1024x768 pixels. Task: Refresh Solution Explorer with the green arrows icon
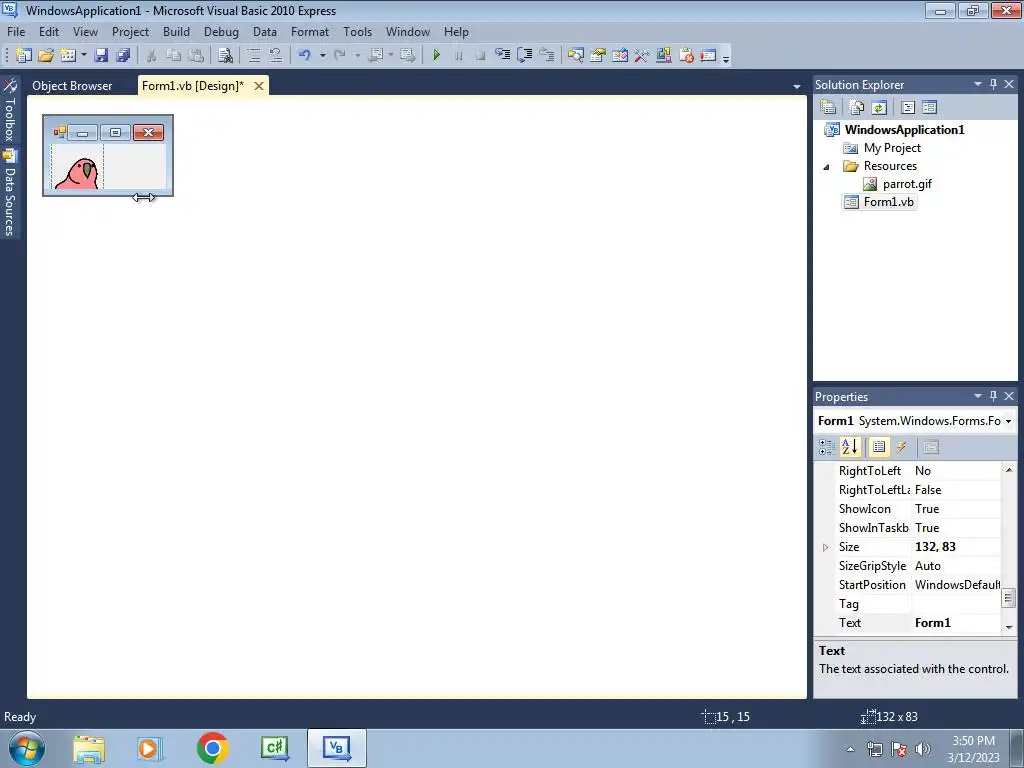[879, 107]
